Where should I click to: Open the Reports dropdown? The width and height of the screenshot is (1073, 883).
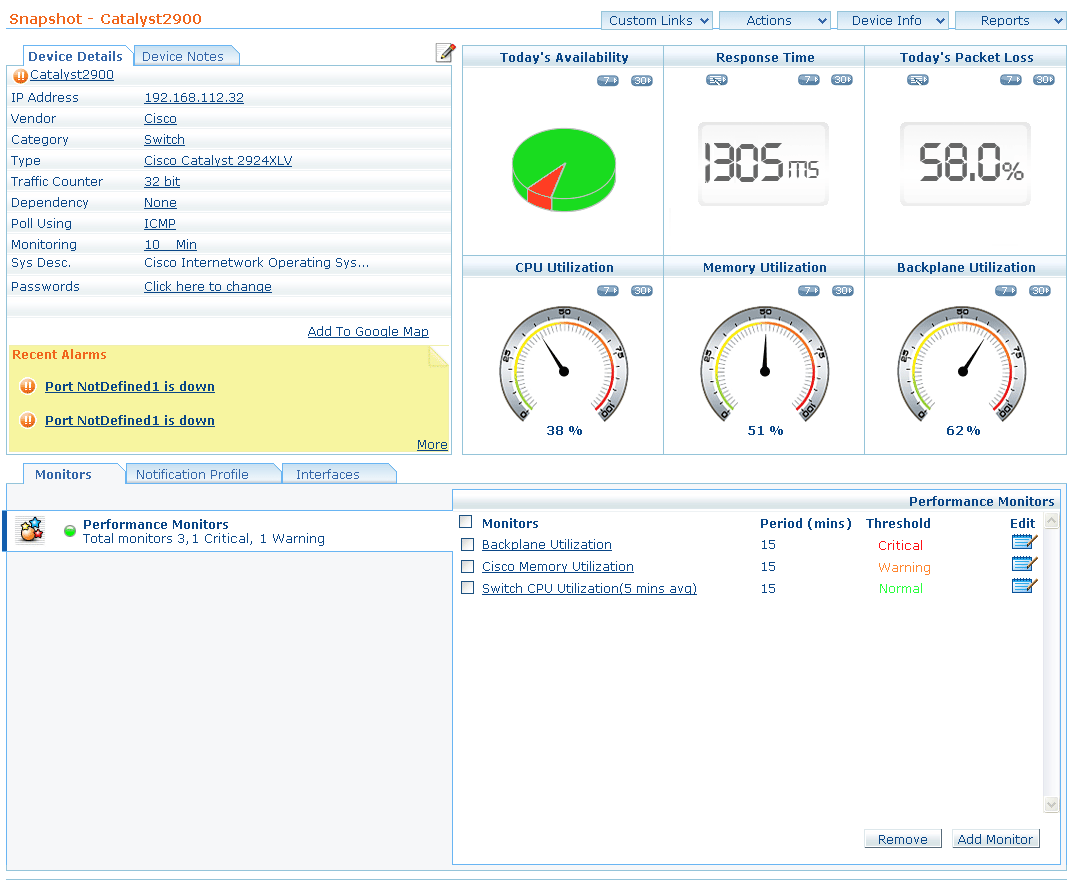coord(1011,20)
